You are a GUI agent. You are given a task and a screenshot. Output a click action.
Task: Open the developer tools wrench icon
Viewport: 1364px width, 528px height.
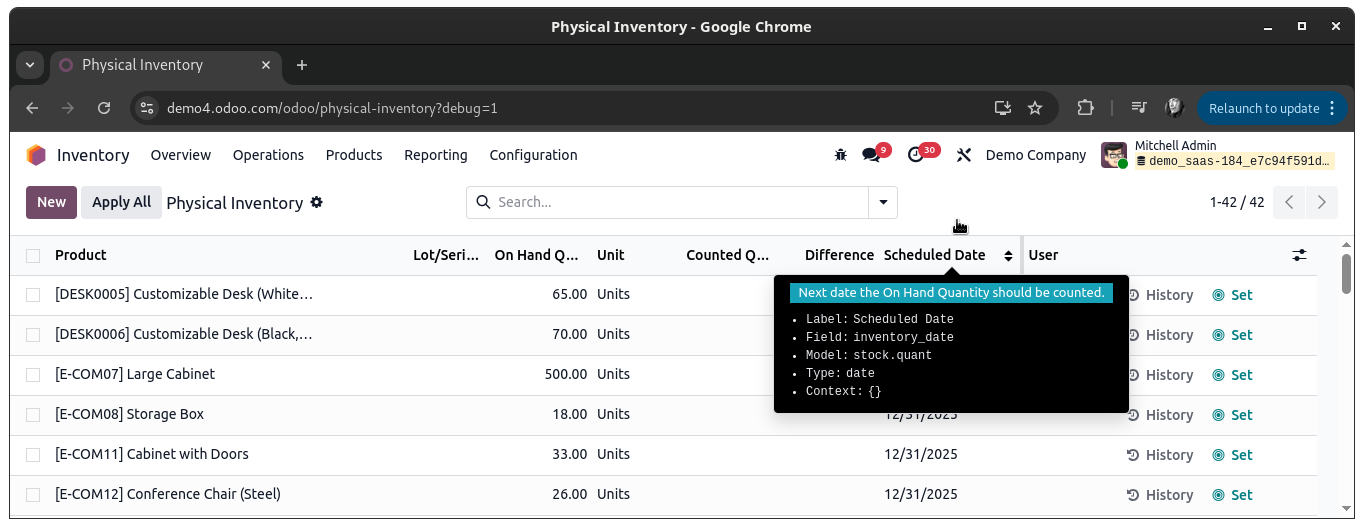[x=964, y=155]
